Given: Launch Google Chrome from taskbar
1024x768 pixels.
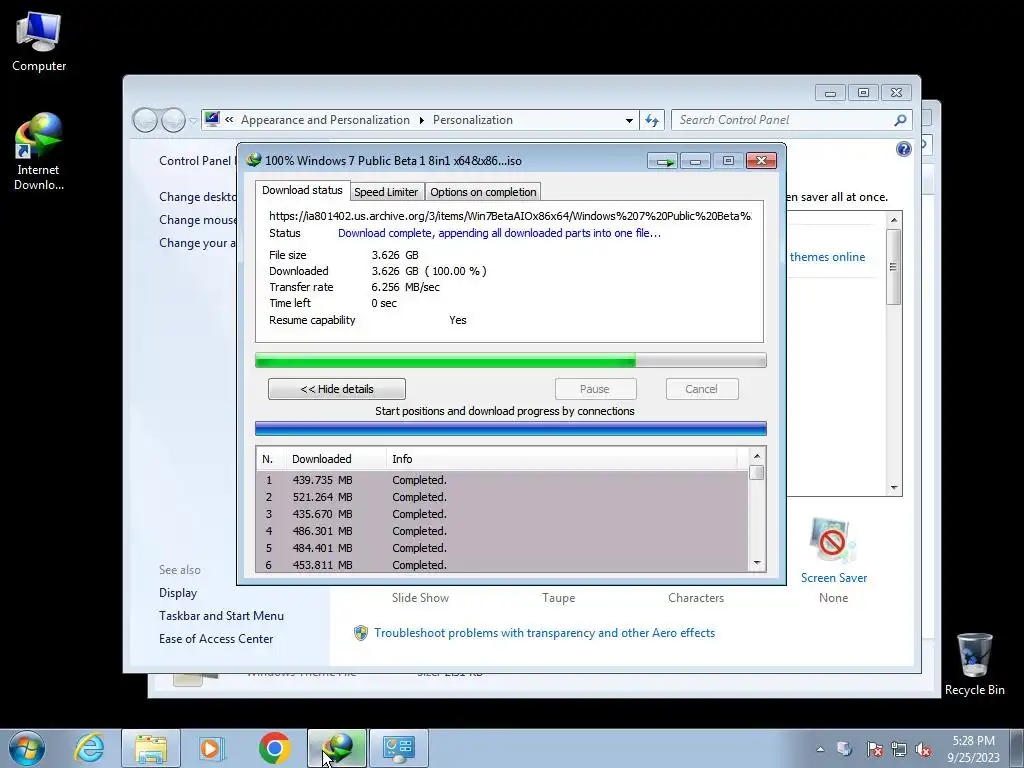Looking at the screenshot, I should tap(274, 748).
